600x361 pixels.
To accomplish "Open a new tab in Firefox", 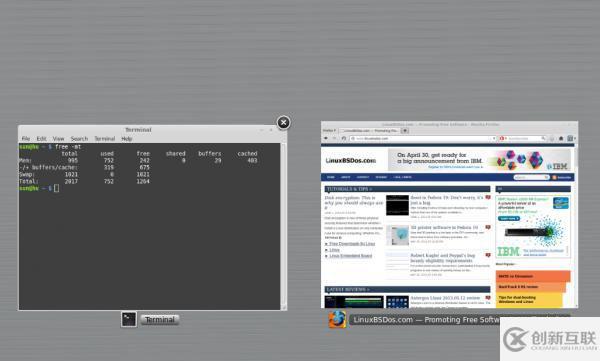I will tap(405, 131).
